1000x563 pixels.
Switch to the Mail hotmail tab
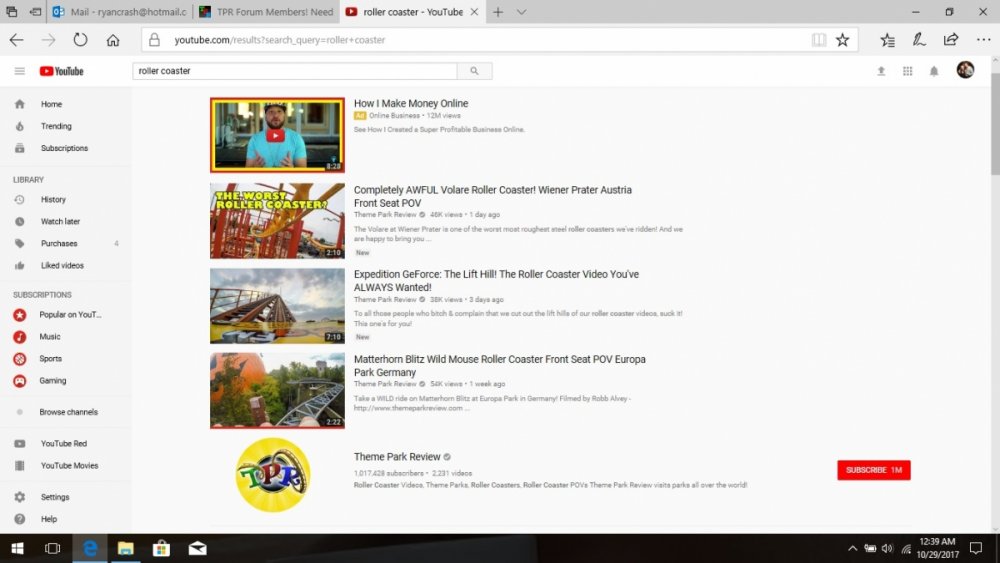120,11
